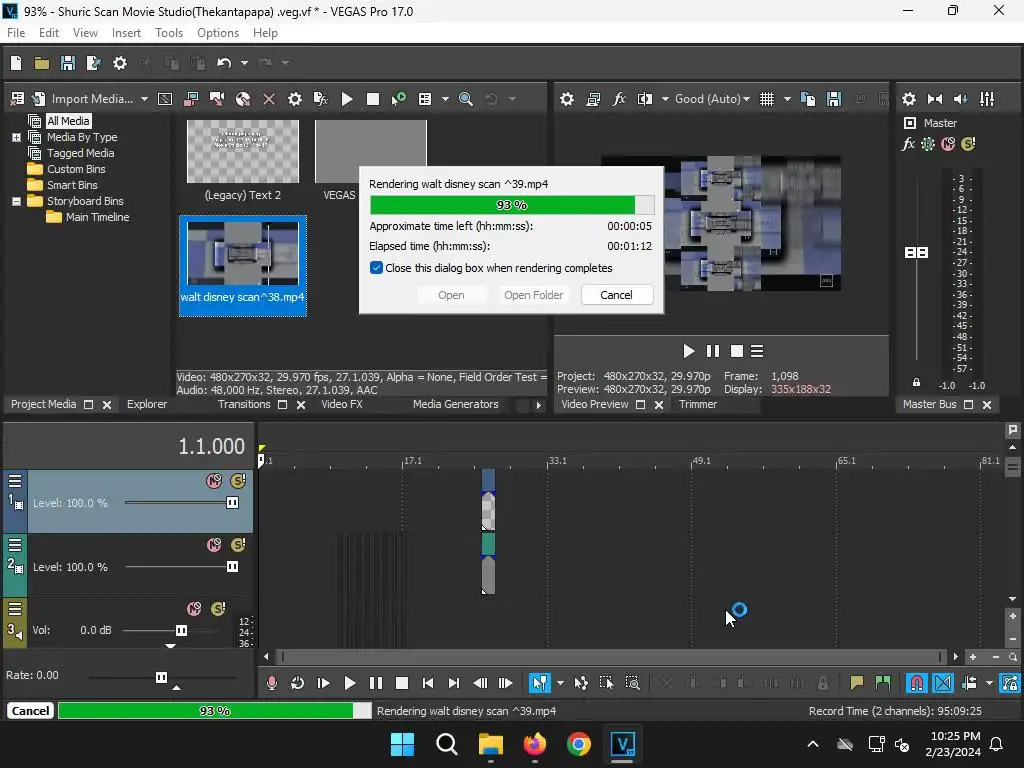Toggle Master Bus mute icon
The height and width of the screenshot is (768, 1024).
click(948, 144)
